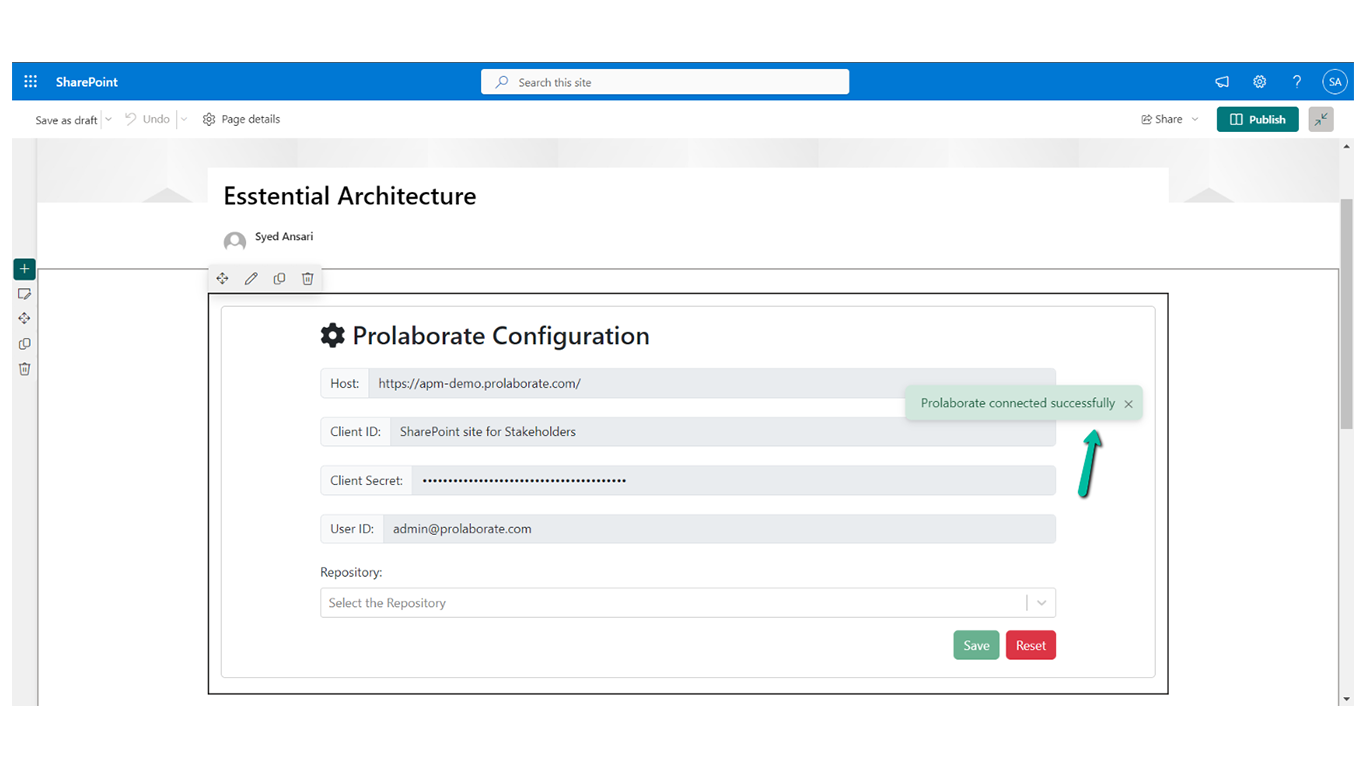Expand the Undo dropdown arrow
Image resolution: width=1366 pixels, height=768 pixels.
tap(183, 119)
